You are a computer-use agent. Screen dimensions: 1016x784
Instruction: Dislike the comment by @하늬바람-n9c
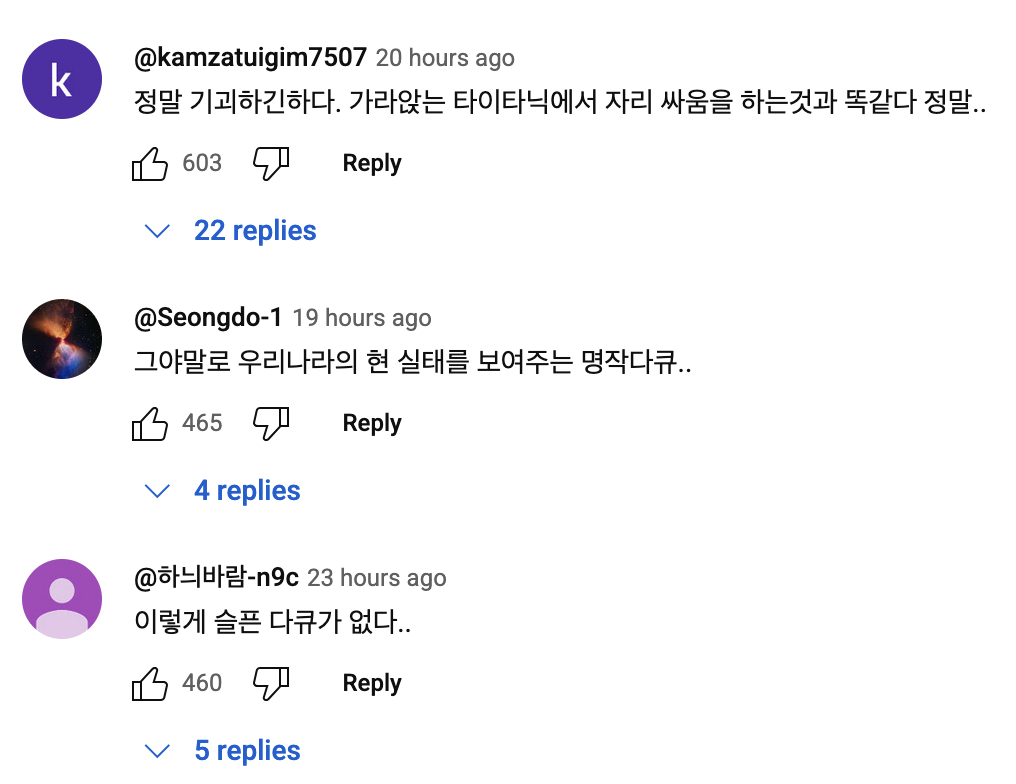click(x=270, y=683)
